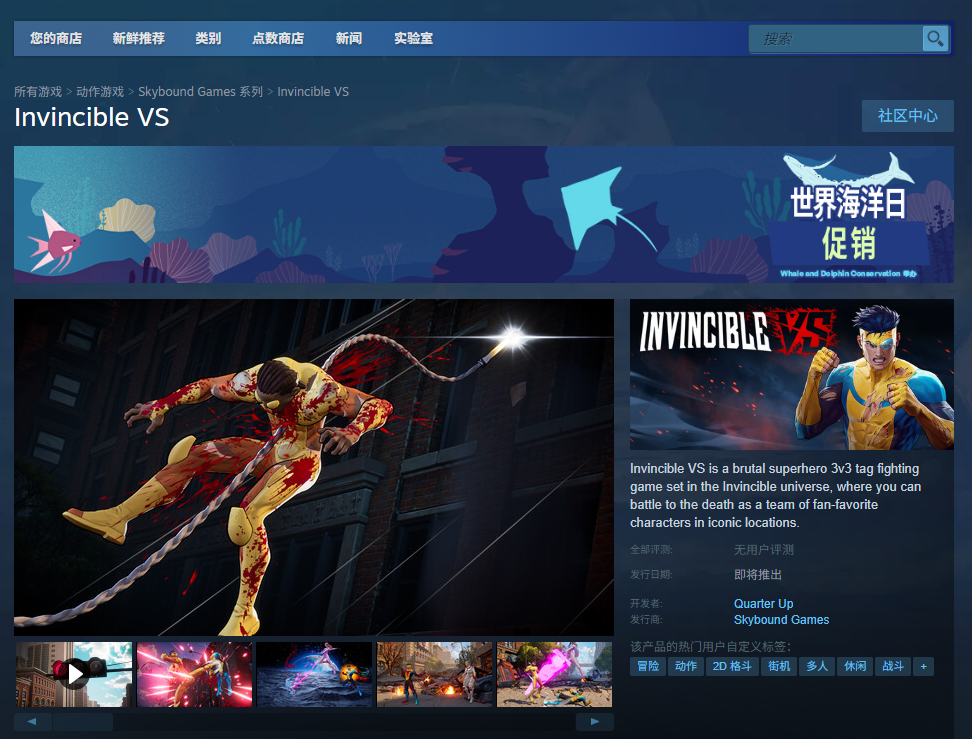The height and width of the screenshot is (739, 972).
Task: Click the 即将推出 release date text
Action: (758, 575)
